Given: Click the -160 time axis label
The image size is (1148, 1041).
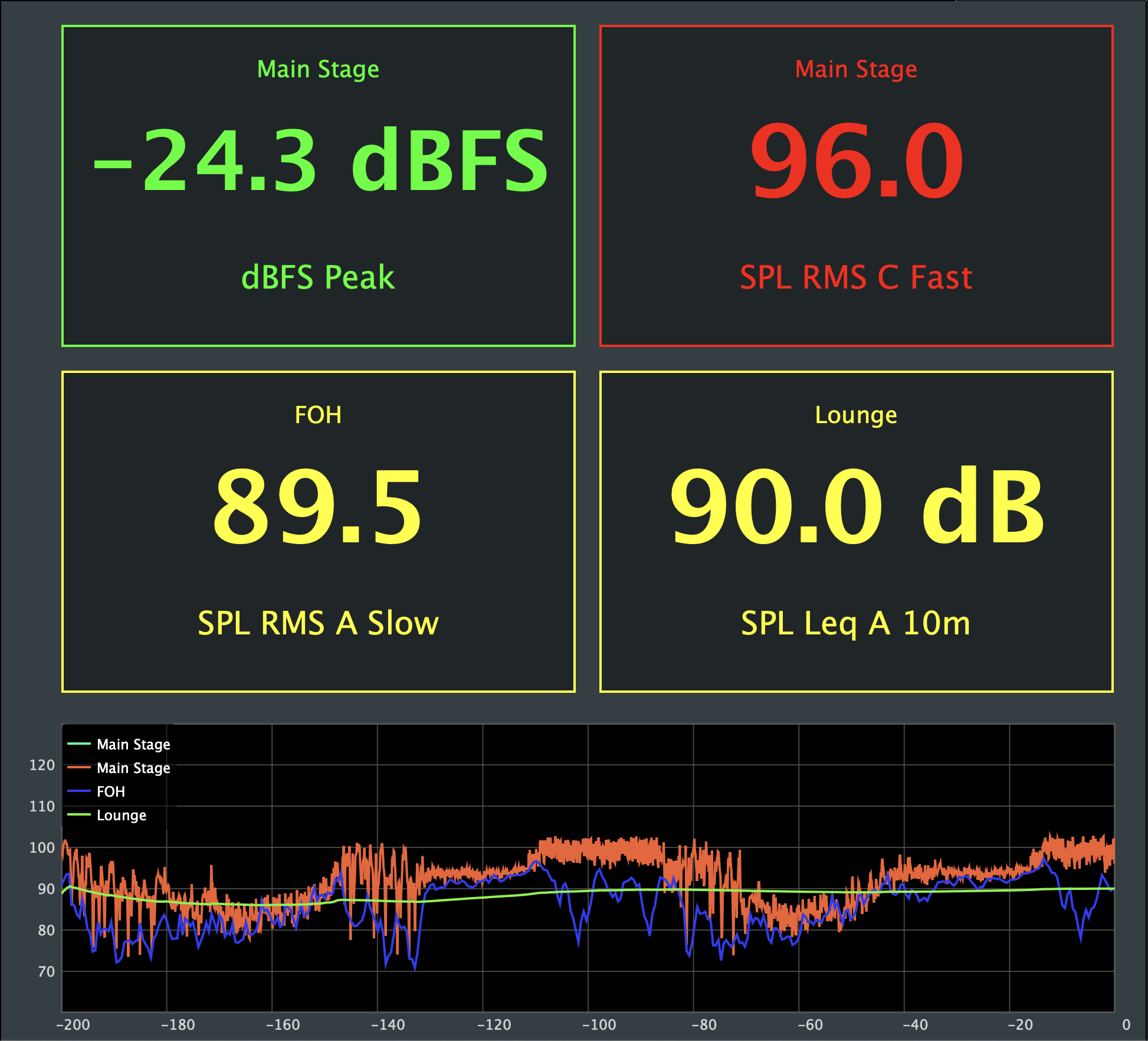Looking at the screenshot, I should click(283, 1024).
